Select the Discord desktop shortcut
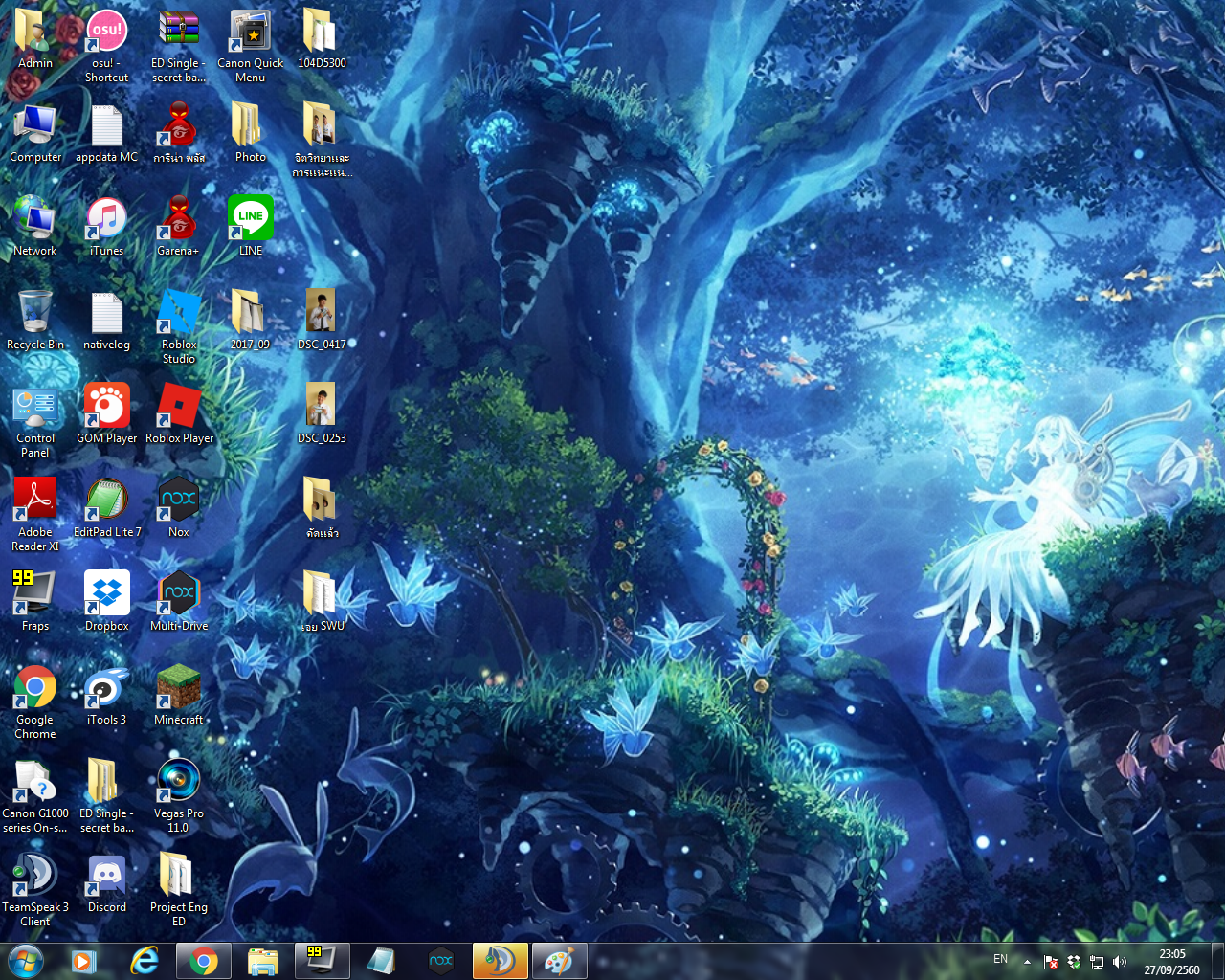 click(106, 882)
